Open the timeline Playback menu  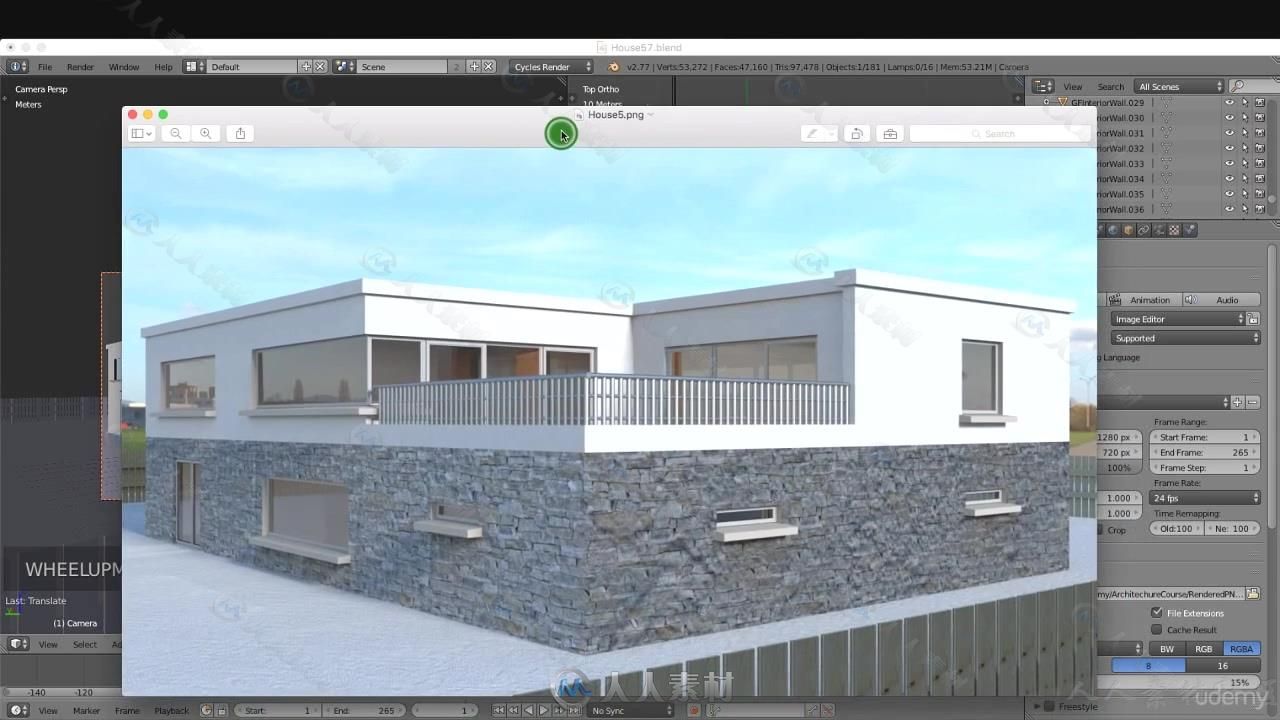[x=171, y=711]
